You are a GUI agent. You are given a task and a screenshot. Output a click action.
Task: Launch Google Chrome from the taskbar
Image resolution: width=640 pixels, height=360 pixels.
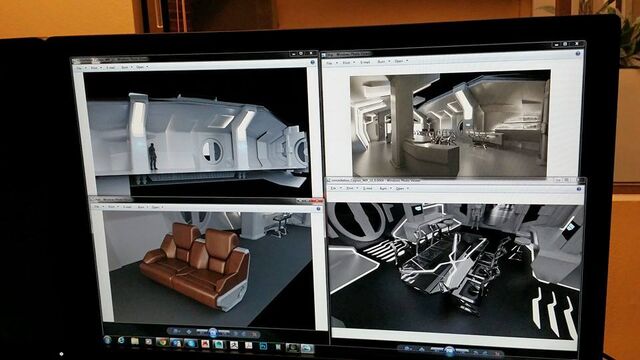coord(162,342)
